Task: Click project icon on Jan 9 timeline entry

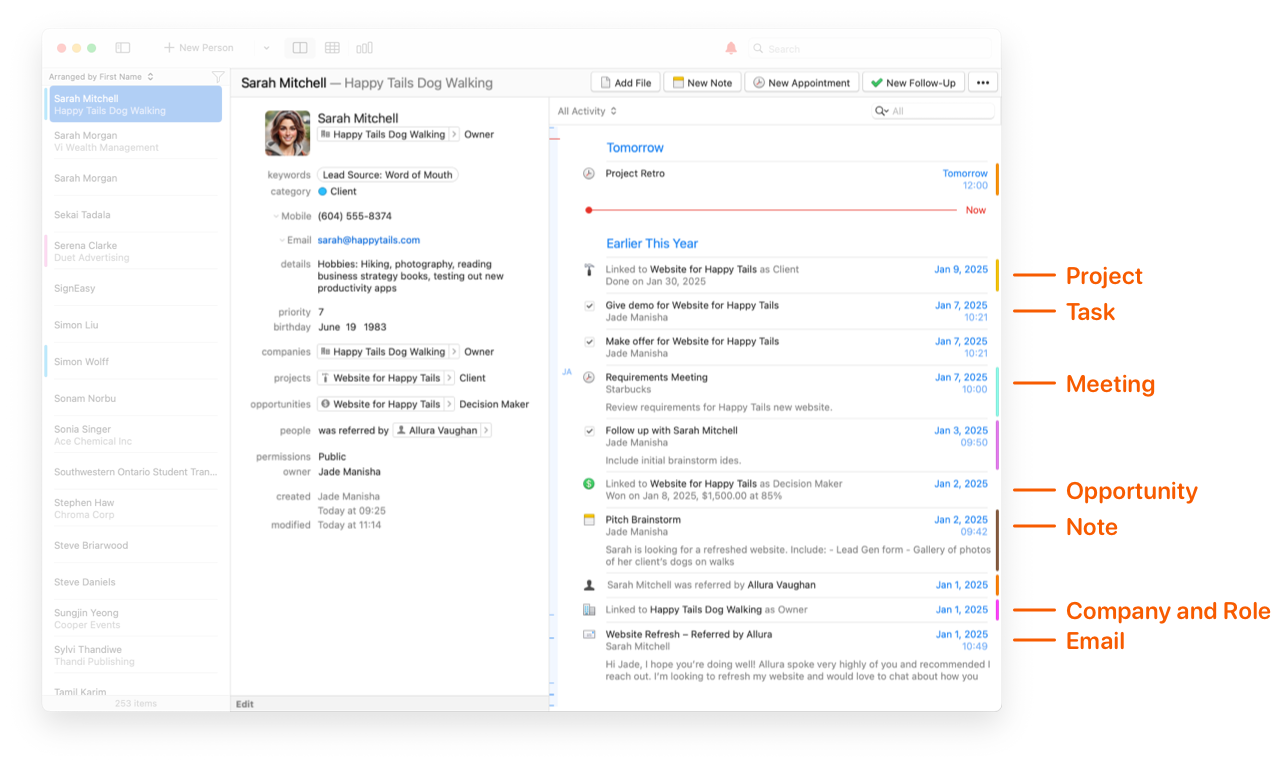Action: pos(589,269)
